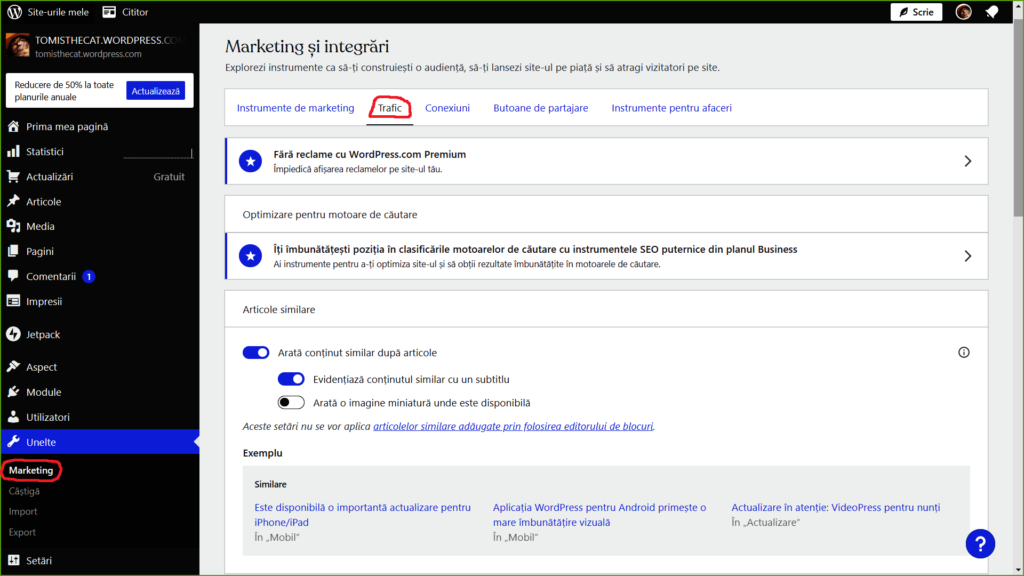This screenshot has width=1024, height=576.
Task: Open the Module sidebar icon
Action: pos(14,391)
